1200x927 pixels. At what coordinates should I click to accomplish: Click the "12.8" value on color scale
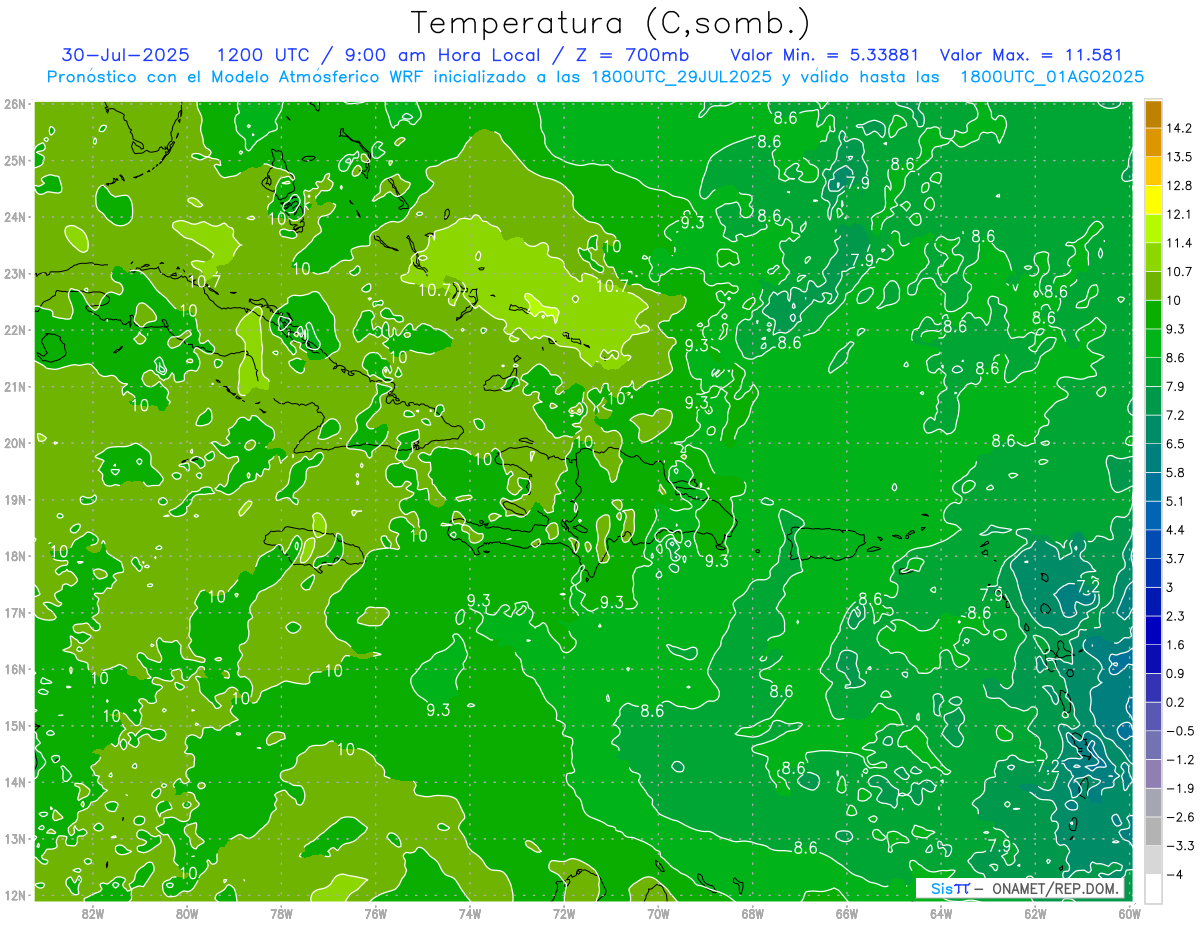[1180, 185]
